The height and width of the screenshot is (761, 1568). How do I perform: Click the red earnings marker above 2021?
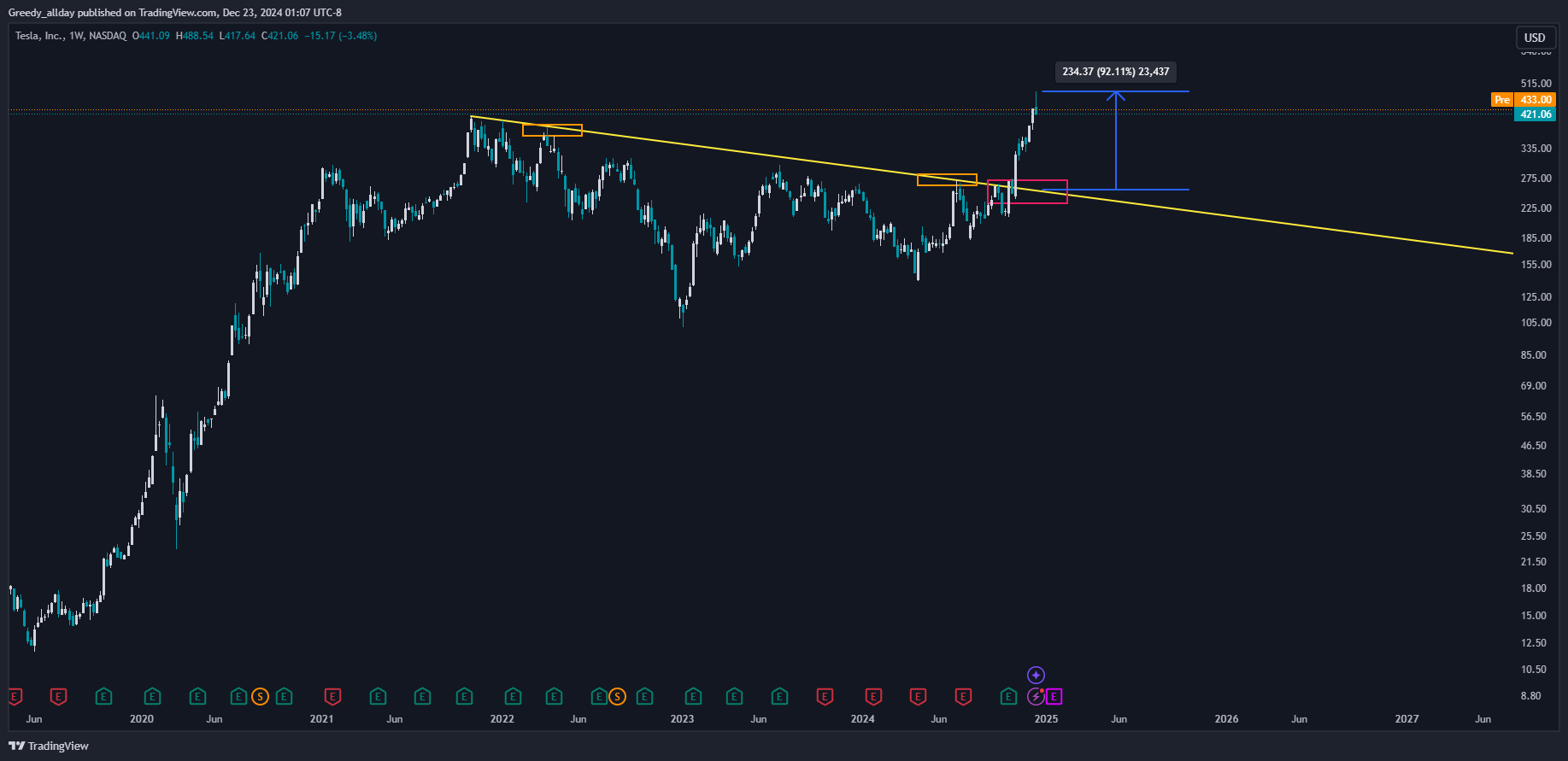[x=332, y=697]
